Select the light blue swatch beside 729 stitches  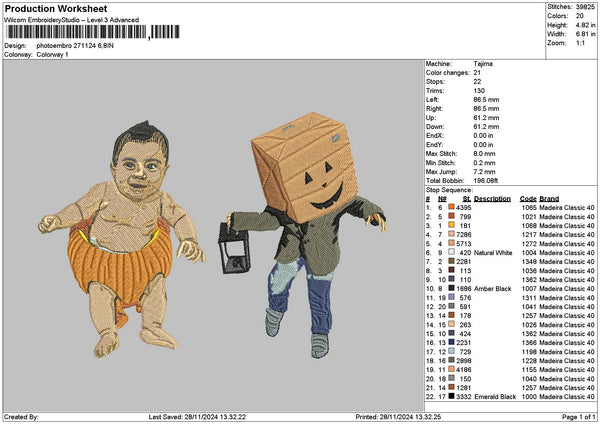coord(452,352)
